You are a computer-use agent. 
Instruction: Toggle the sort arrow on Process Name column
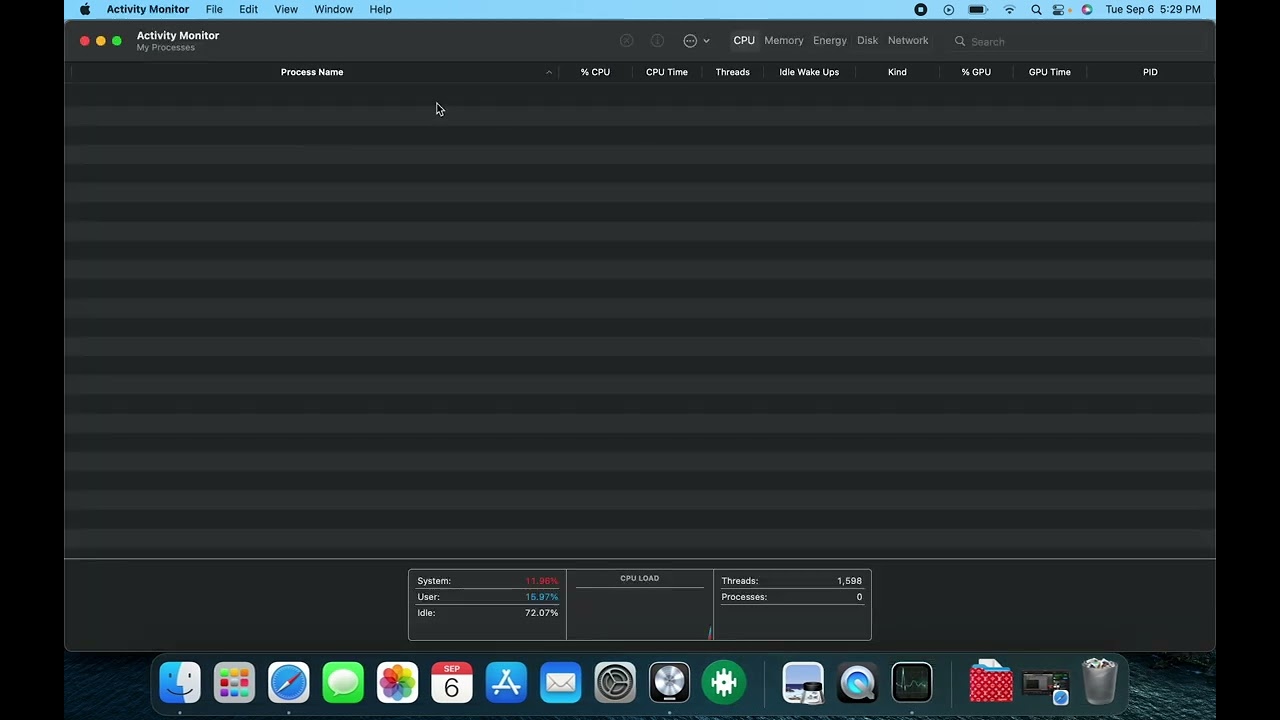[549, 72]
